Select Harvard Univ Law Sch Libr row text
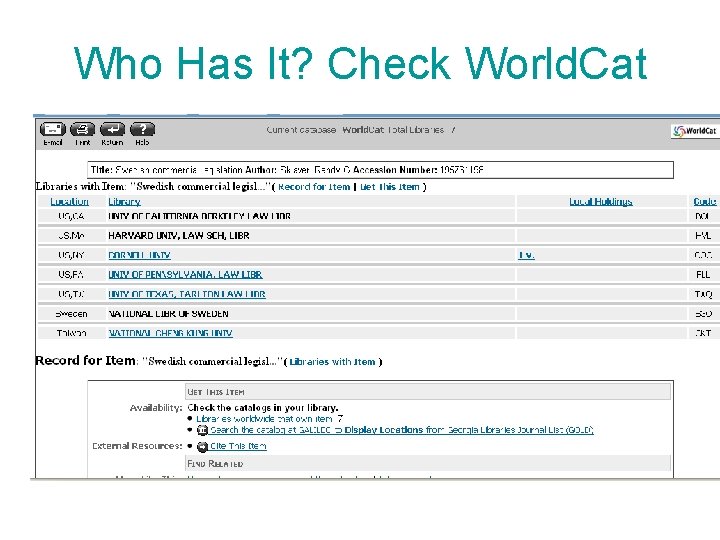720x540 pixels. click(x=179, y=236)
